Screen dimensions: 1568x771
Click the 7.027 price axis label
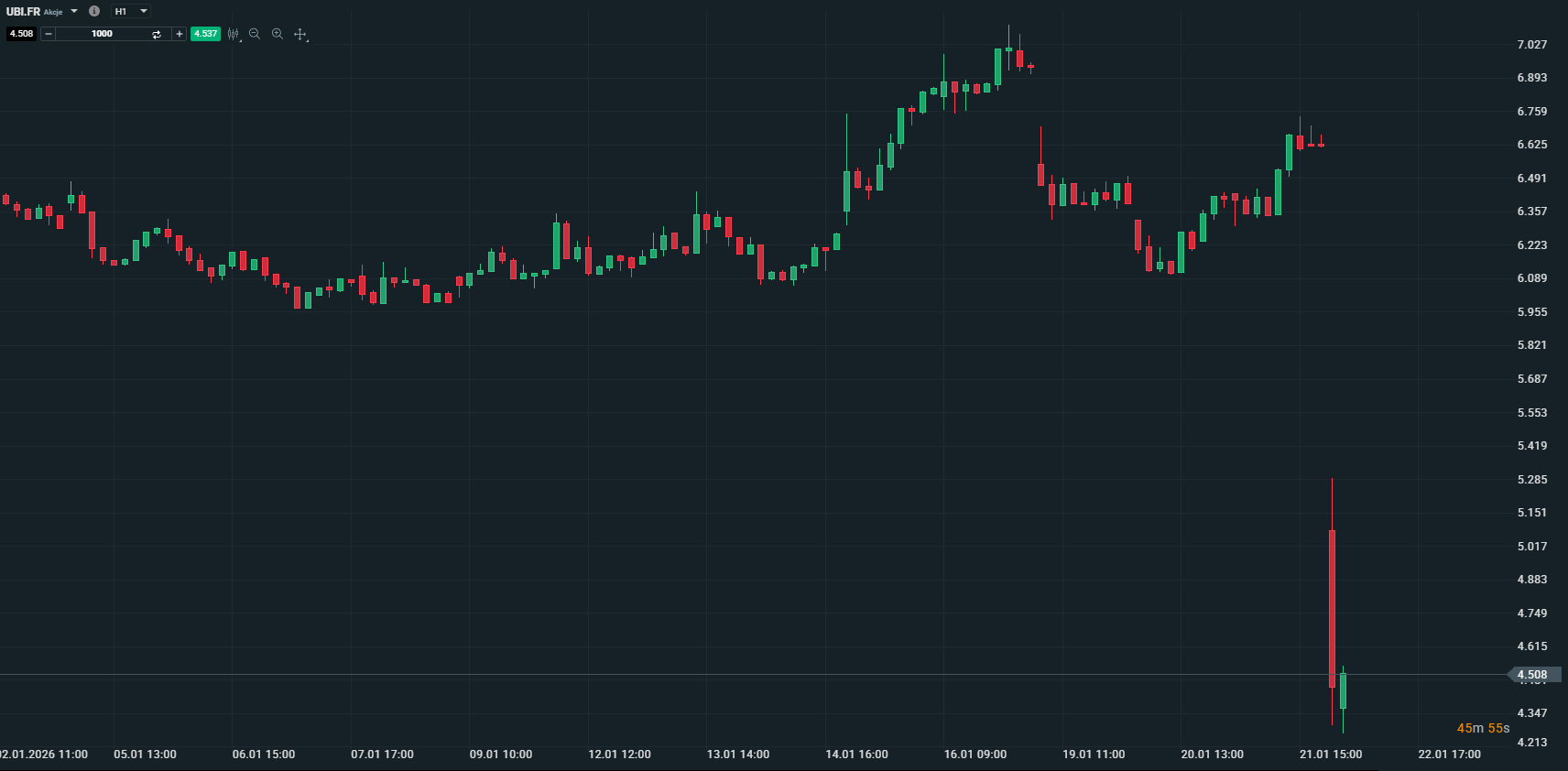1531,44
